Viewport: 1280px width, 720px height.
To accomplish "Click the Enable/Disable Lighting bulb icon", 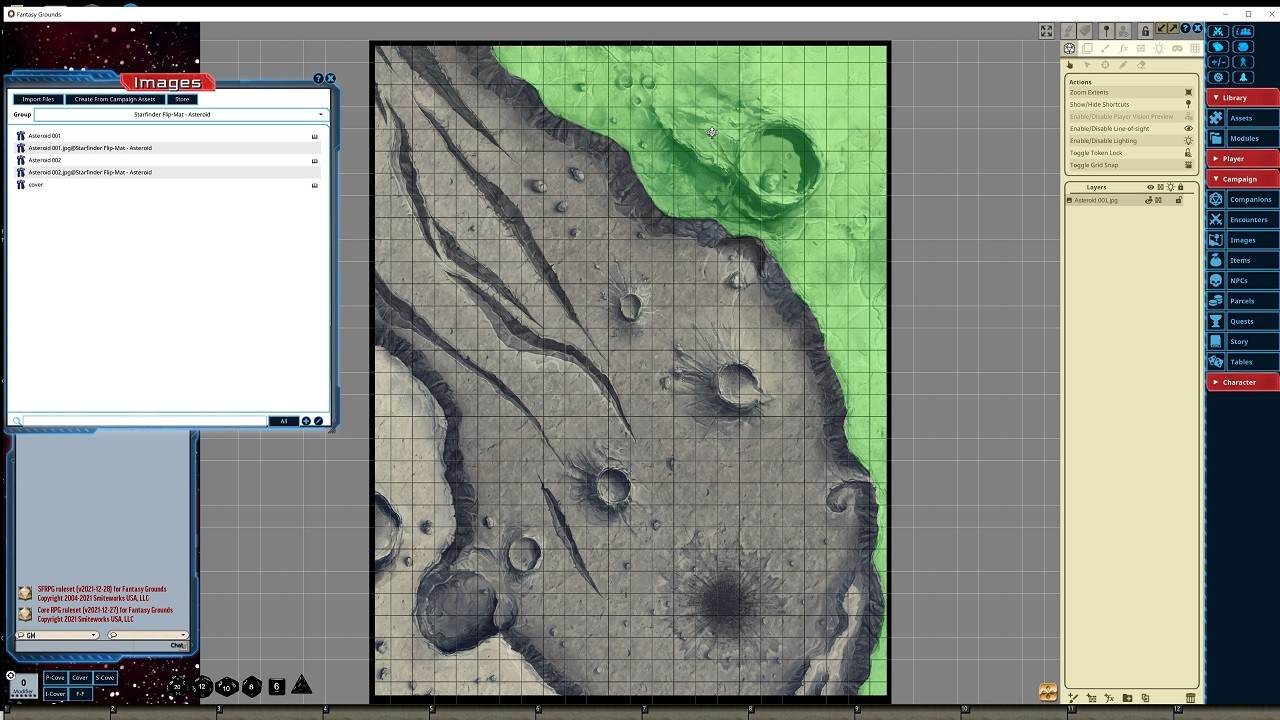I will (1189, 140).
